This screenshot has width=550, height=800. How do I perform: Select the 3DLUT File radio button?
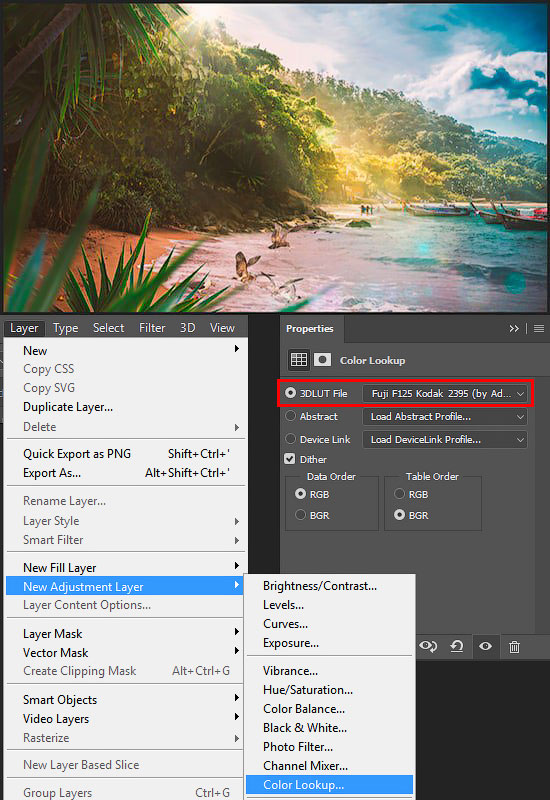pos(290,393)
